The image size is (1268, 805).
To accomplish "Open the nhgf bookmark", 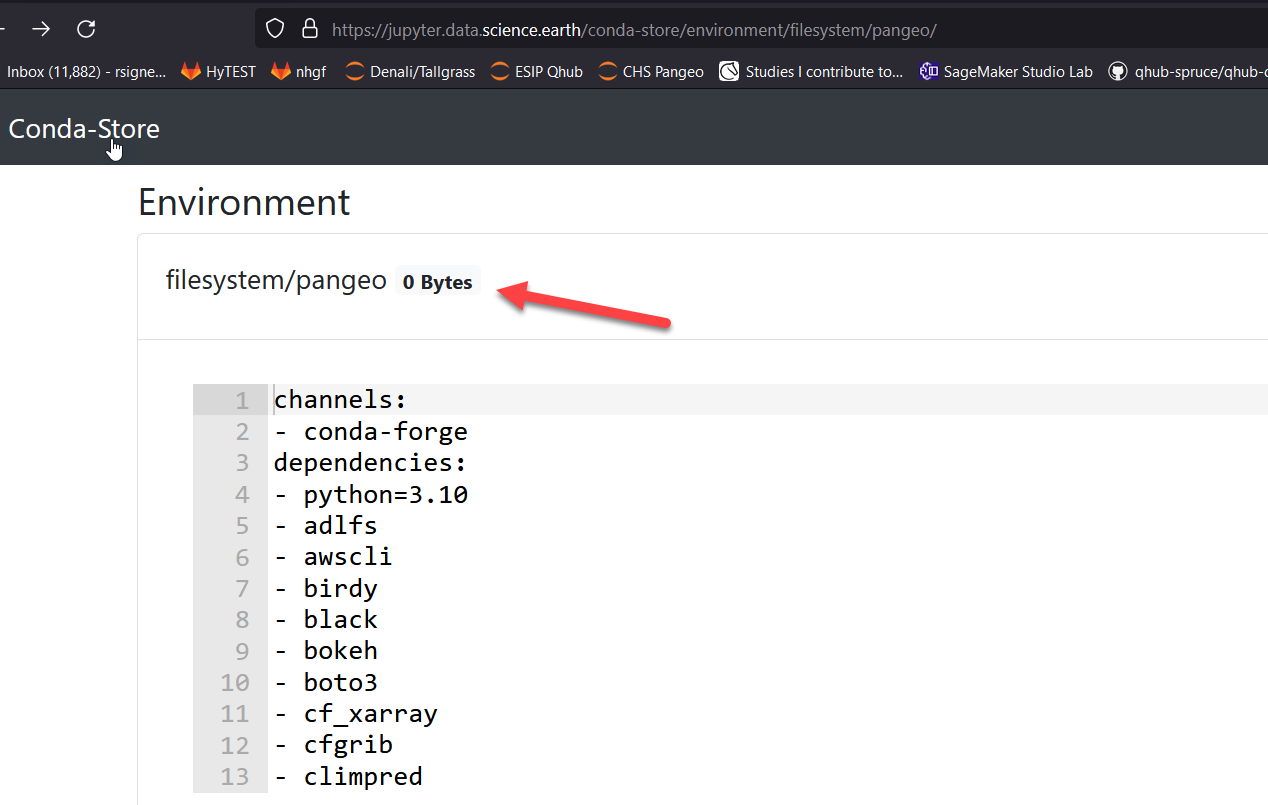I will click(x=298, y=72).
